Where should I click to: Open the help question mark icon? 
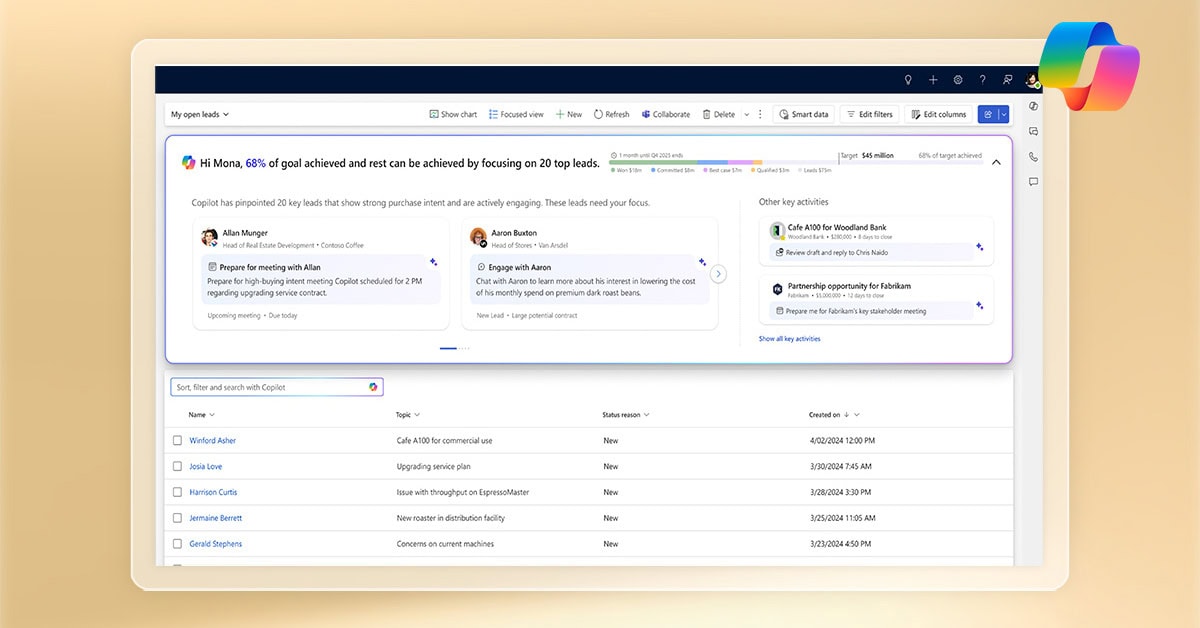pyautogui.click(x=982, y=80)
